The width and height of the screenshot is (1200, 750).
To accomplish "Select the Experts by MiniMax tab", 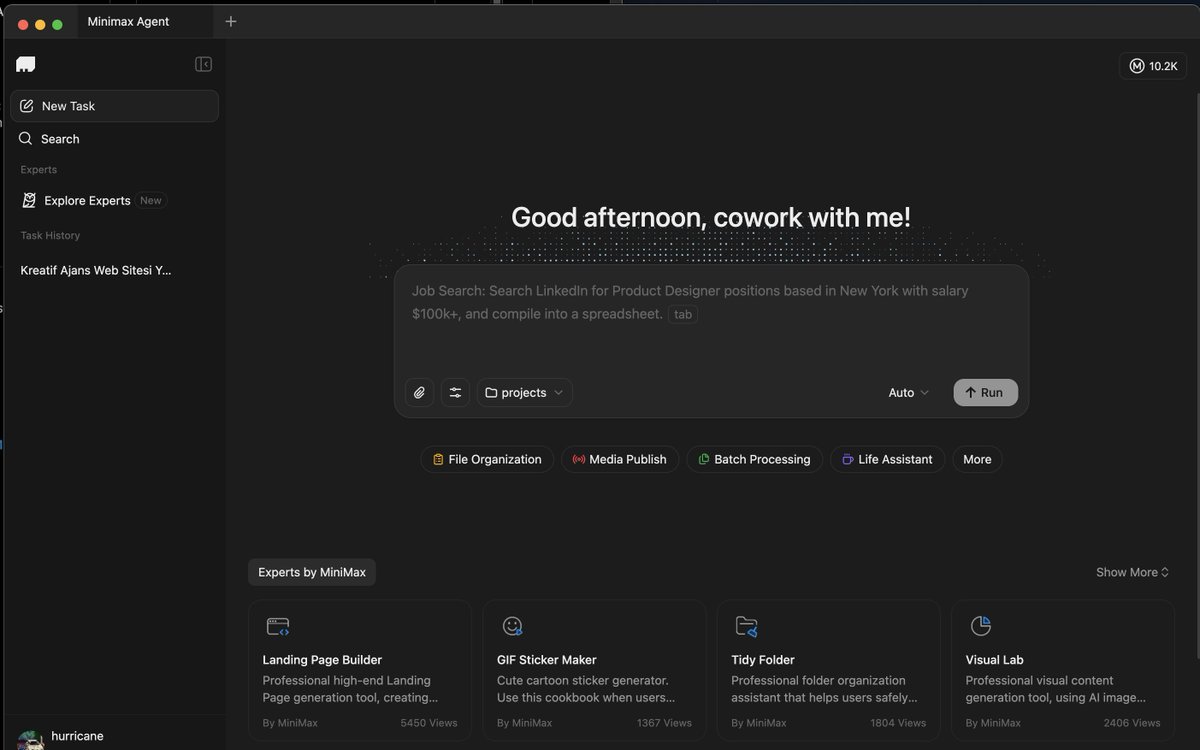I will (312, 572).
